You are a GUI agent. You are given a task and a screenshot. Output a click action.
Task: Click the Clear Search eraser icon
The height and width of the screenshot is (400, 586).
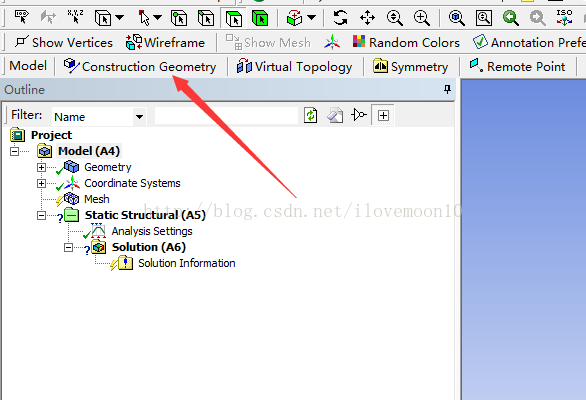pyautogui.click(x=335, y=115)
